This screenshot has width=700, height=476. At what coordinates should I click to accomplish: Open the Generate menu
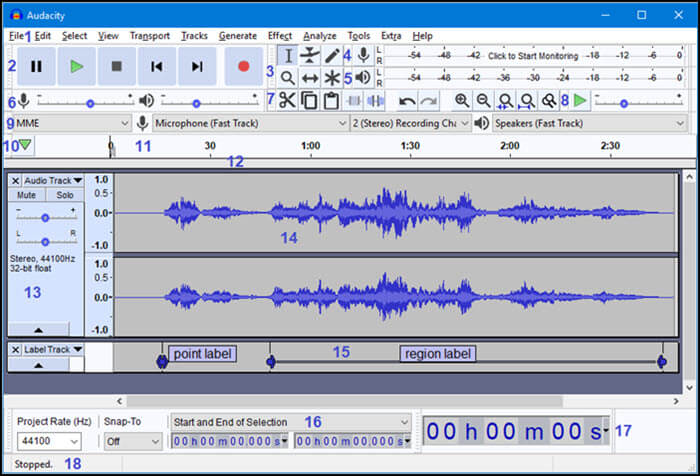point(237,36)
